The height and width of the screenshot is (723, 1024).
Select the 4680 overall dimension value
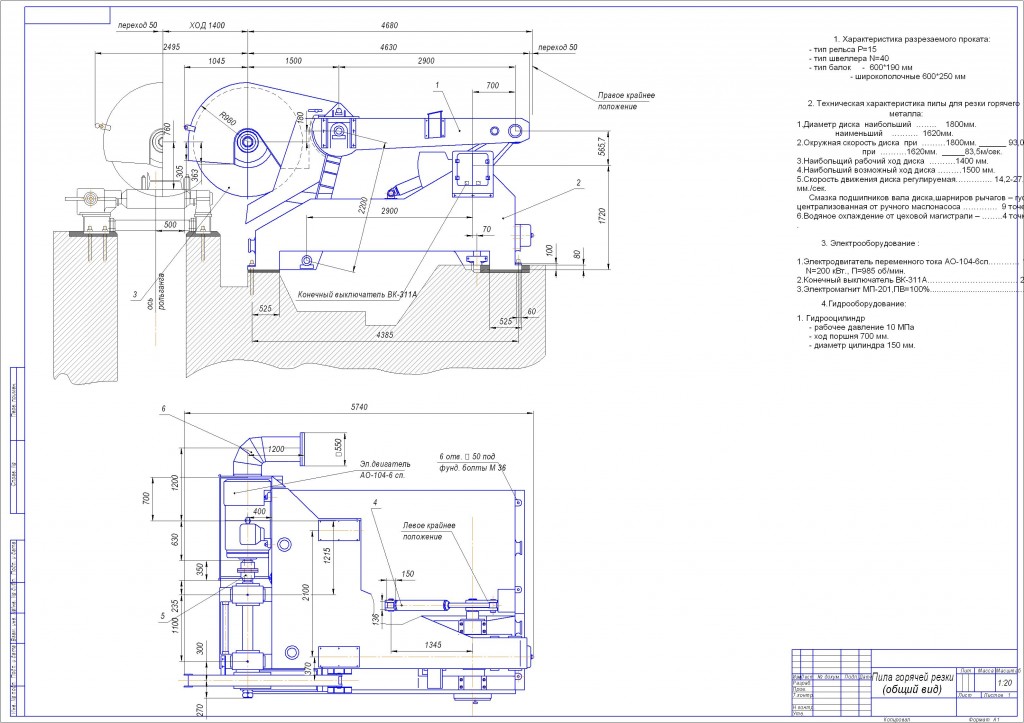coord(389,25)
